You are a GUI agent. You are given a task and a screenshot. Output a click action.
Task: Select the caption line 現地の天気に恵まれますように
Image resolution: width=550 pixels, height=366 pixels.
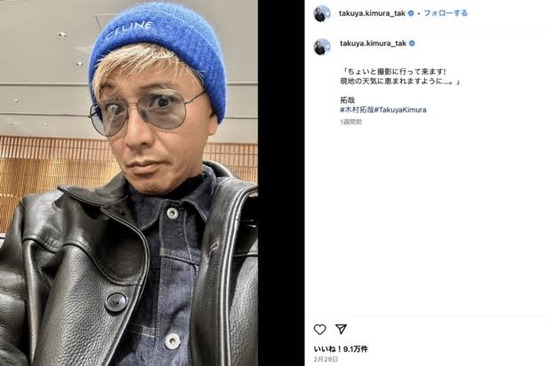[399, 81]
